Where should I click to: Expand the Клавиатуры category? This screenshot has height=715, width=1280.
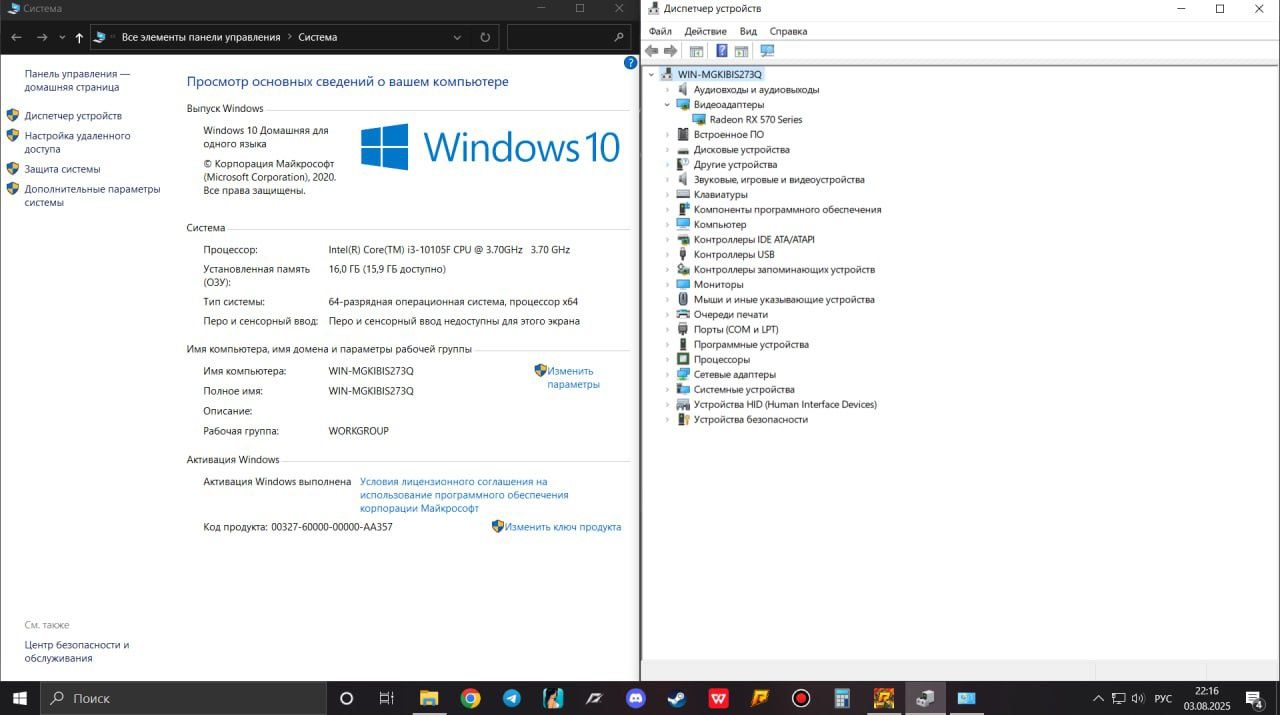coord(668,195)
